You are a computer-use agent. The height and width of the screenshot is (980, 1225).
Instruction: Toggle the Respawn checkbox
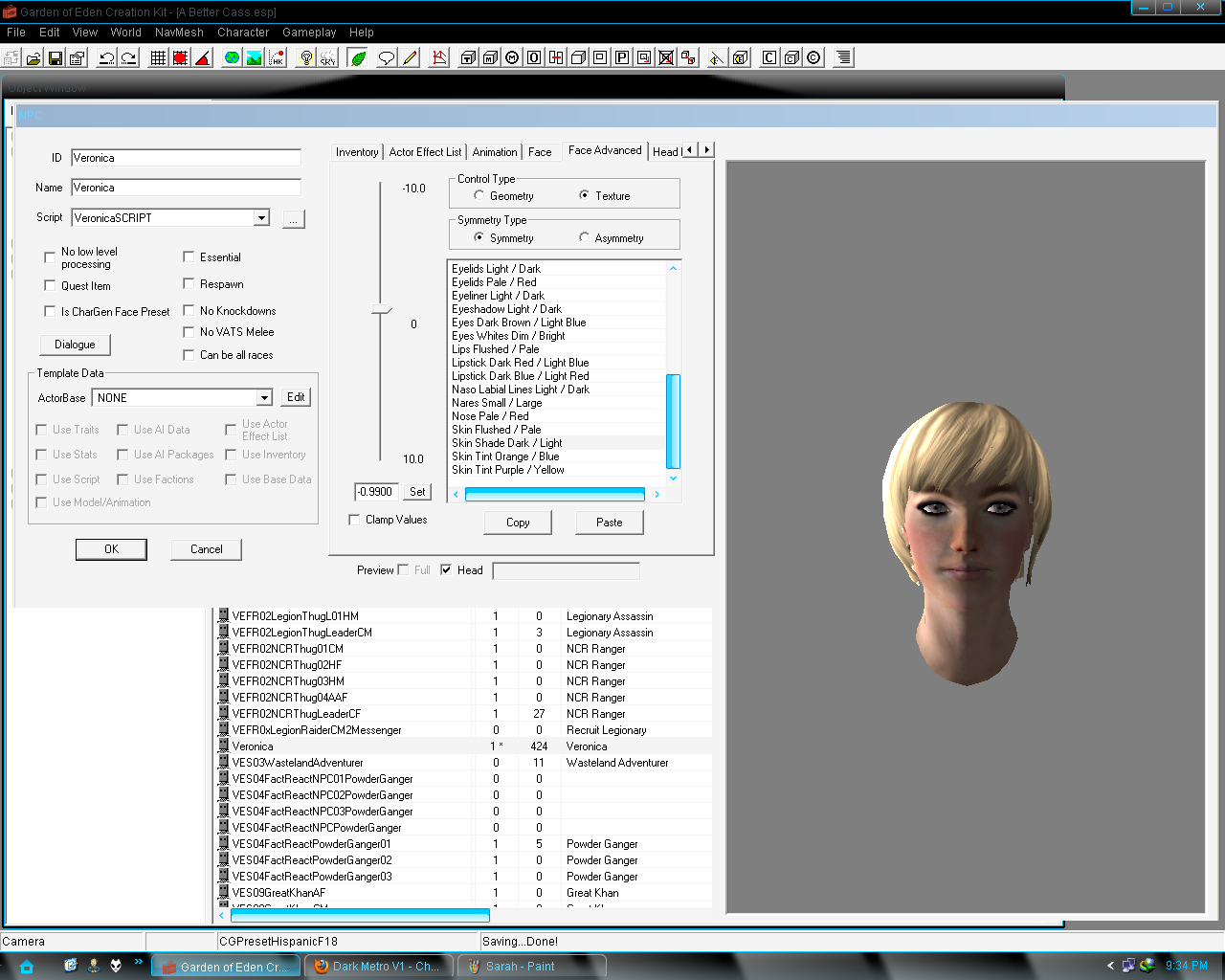(189, 283)
